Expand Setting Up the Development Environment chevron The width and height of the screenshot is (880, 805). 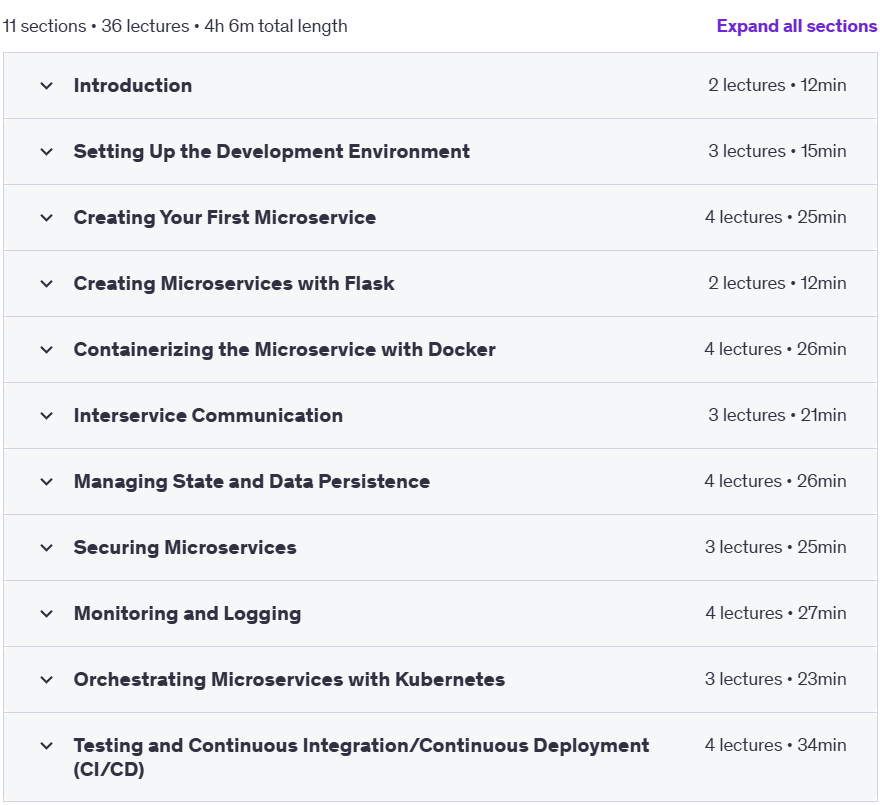[47, 152]
